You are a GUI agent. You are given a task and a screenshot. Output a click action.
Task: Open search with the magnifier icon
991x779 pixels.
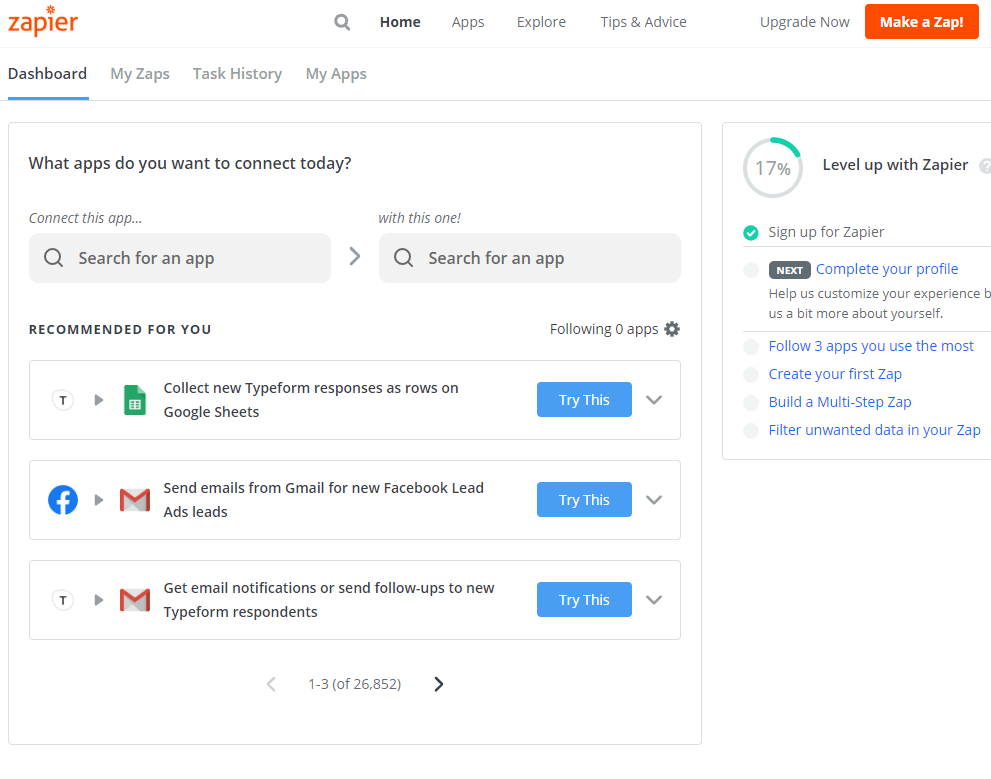[x=342, y=22]
